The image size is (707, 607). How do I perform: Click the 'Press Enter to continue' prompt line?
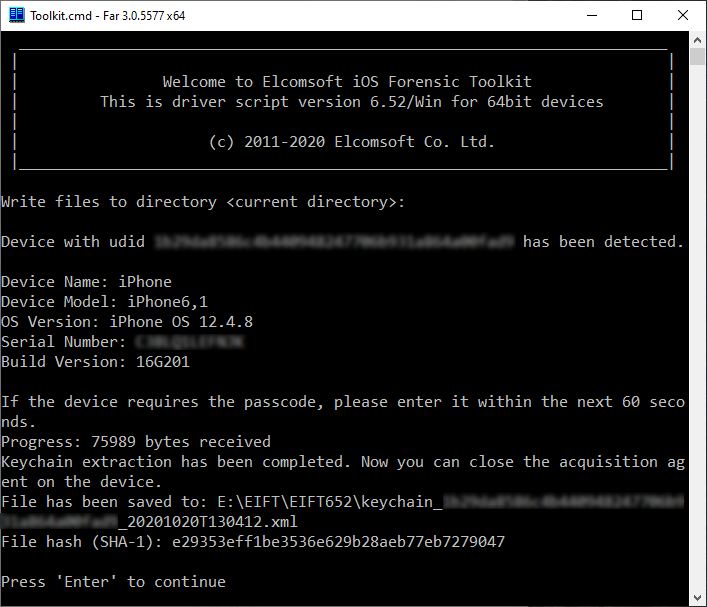tap(113, 582)
